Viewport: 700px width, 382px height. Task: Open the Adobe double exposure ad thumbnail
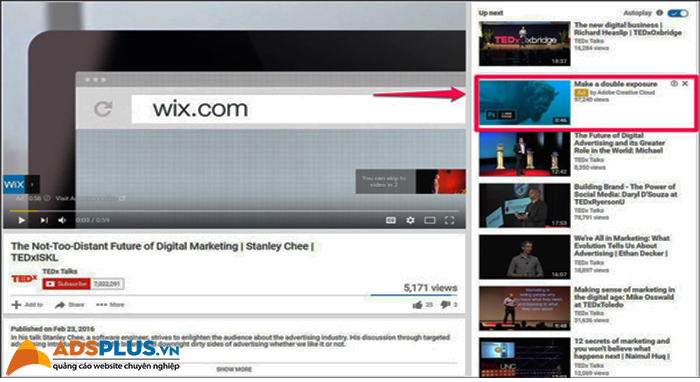(x=525, y=103)
